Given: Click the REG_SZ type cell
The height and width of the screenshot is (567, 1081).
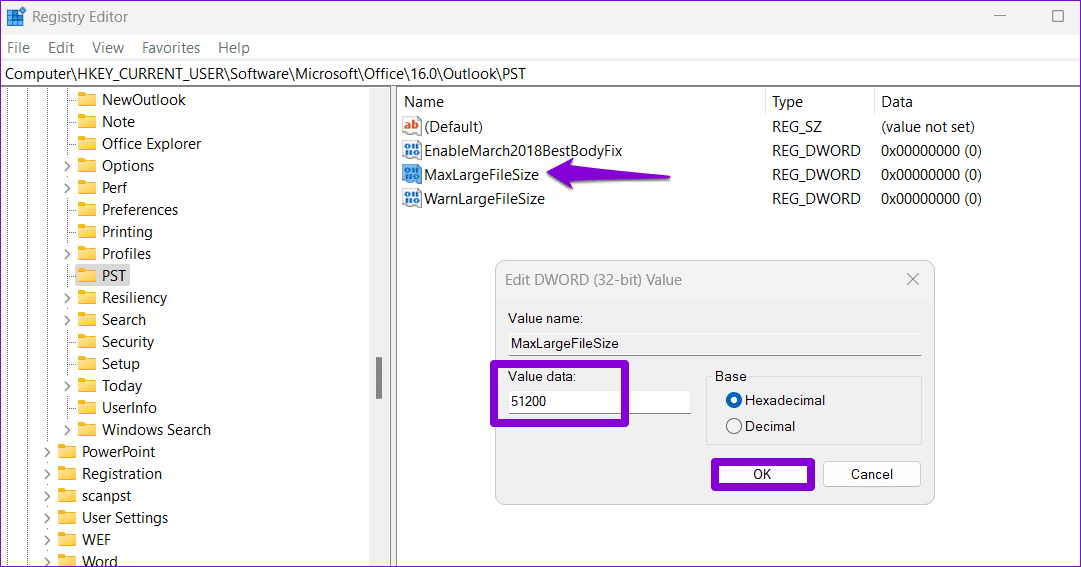Looking at the screenshot, I should click(796, 126).
